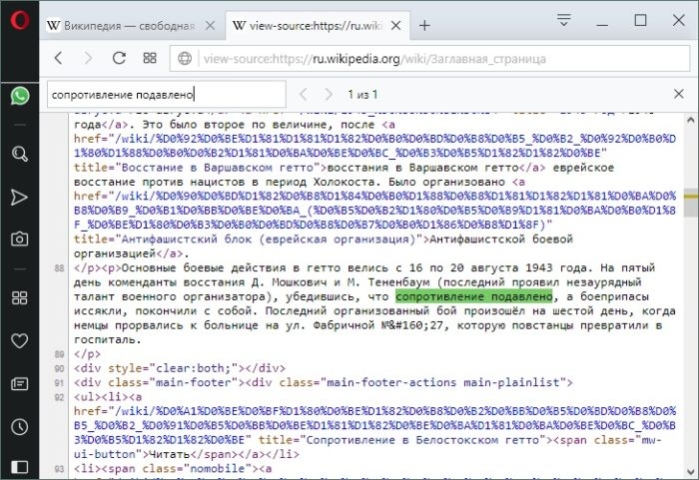Maximize the Opera window
Image resolution: width=699 pixels, height=480 pixels.
click(641, 20)
